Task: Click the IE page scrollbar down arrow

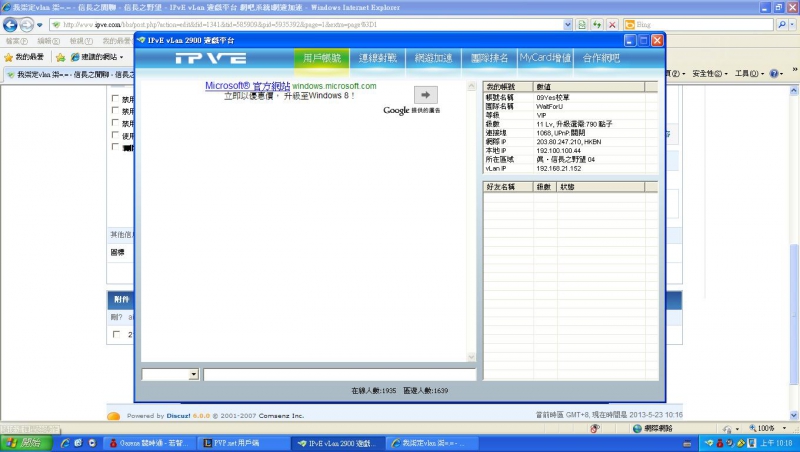Action: point(794,415)
